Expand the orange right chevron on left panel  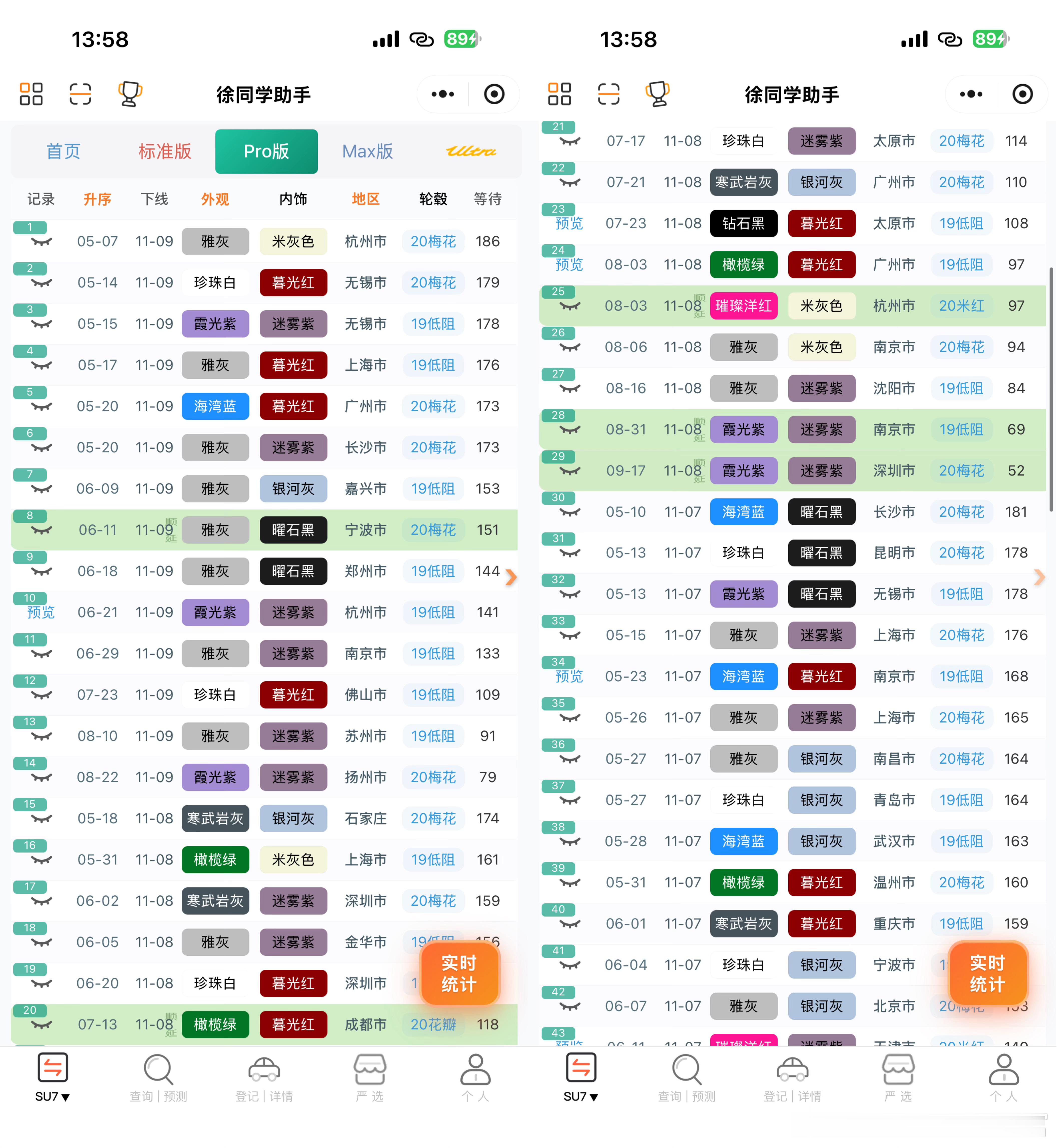[511, 578]
